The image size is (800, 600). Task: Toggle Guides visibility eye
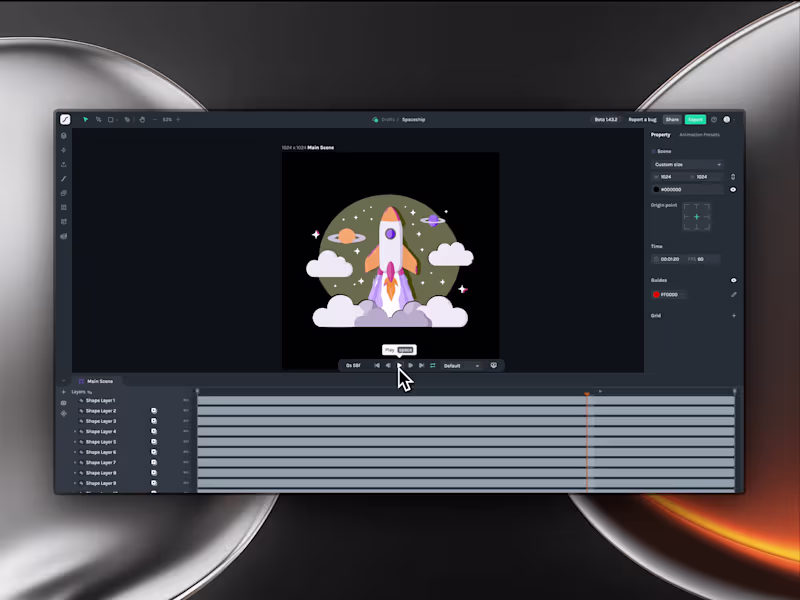[734, 280]
